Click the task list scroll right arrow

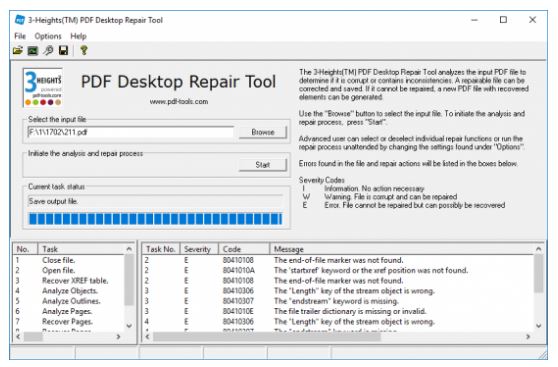tap(119, 336)
